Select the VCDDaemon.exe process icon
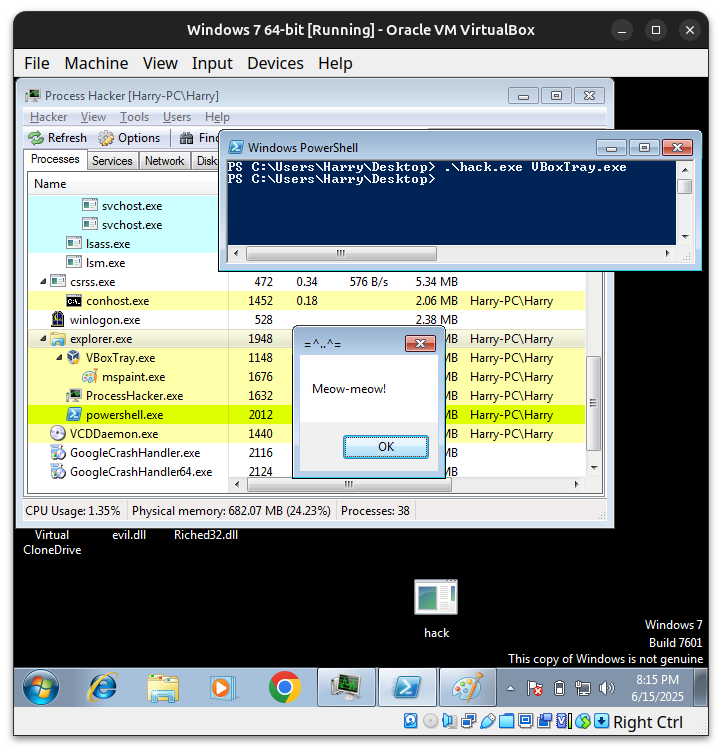Image resolution: width=722 pixels, height=752 pixels. click(x=58, y=434)
